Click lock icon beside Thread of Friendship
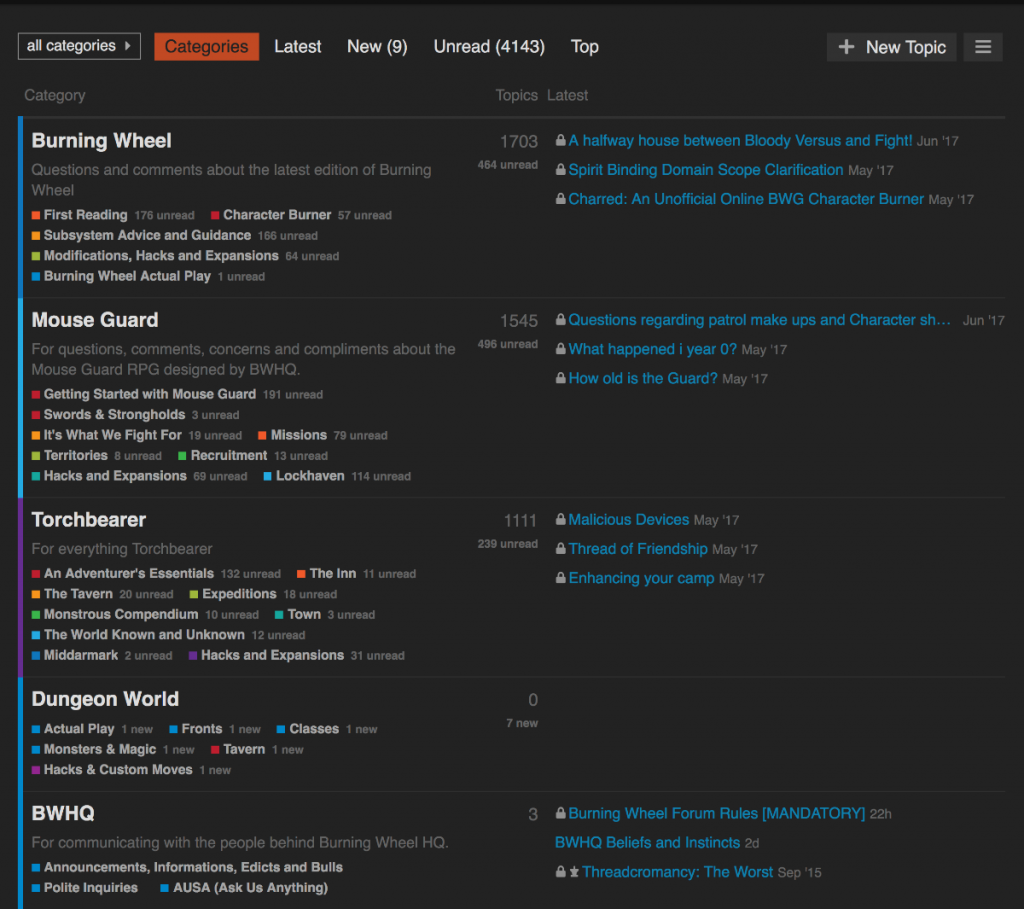1024x909 pixels. pyautogui.click(x=560, y=549)
